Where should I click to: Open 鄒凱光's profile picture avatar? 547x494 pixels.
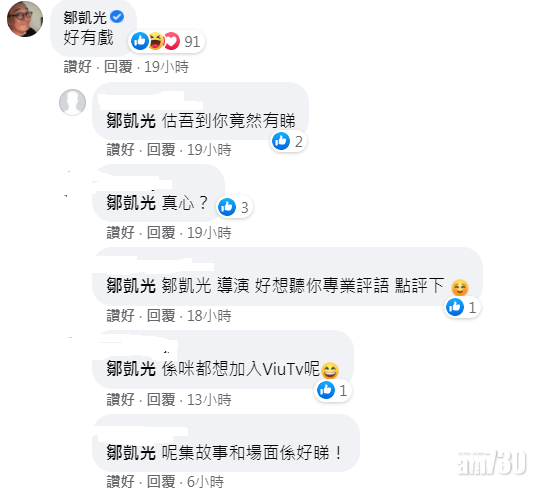(25, 19)
